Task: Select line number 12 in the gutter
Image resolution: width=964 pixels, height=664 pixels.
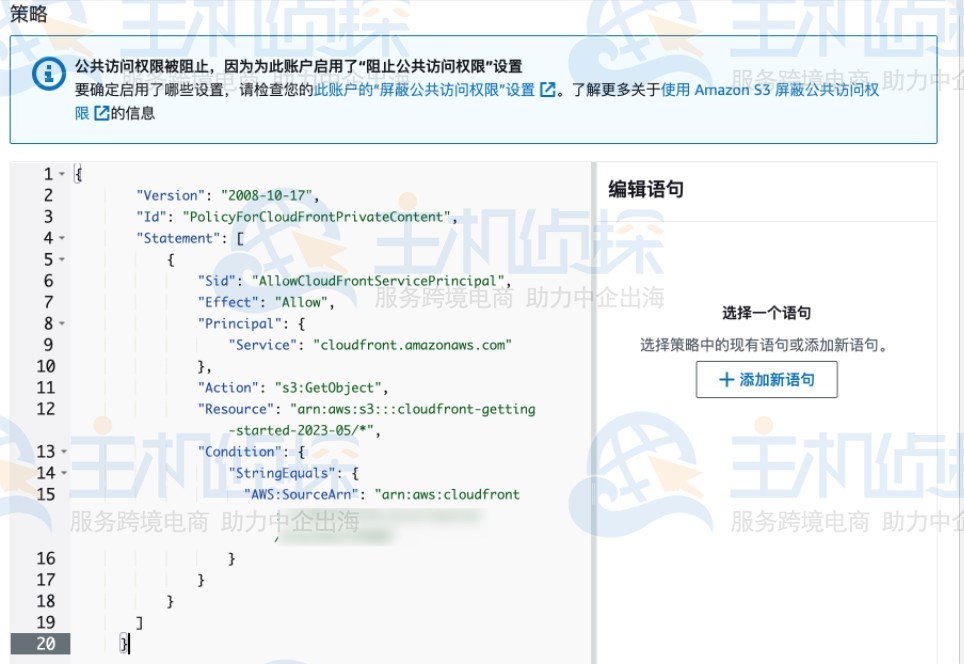Action: coord(45,409)
